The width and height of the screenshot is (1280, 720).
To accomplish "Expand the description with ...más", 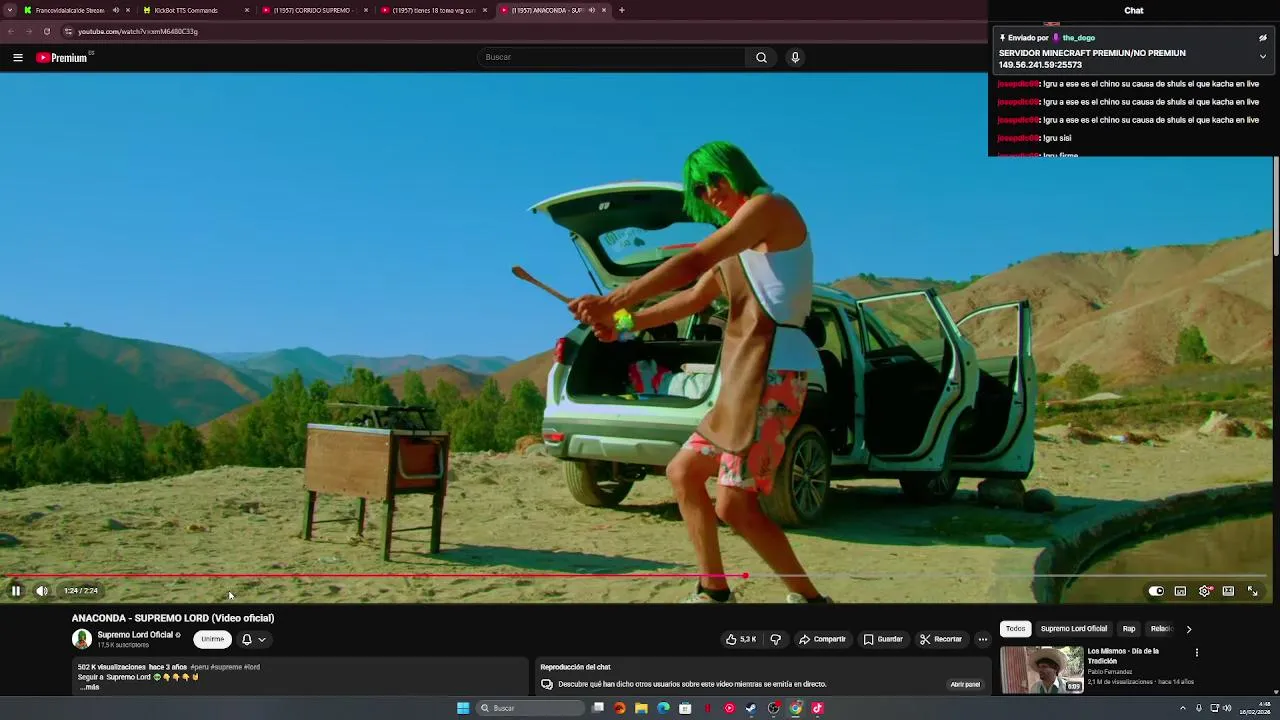I will [x=90, y=687].
